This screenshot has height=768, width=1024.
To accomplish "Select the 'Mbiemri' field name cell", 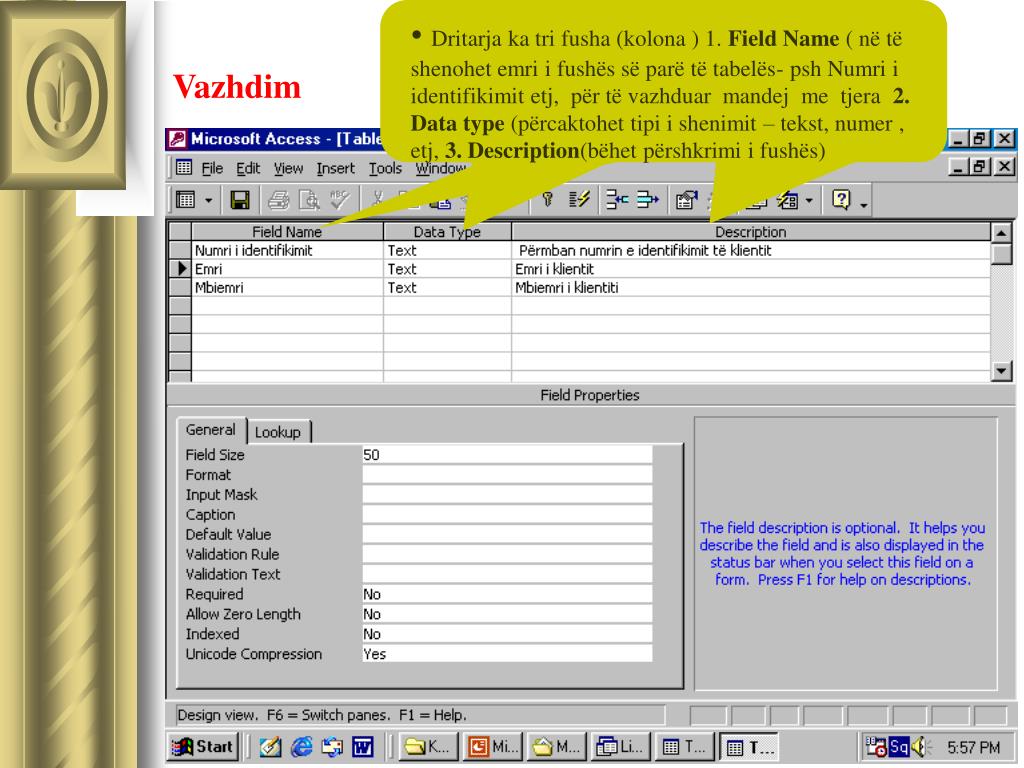I will (x=287, y=288).
